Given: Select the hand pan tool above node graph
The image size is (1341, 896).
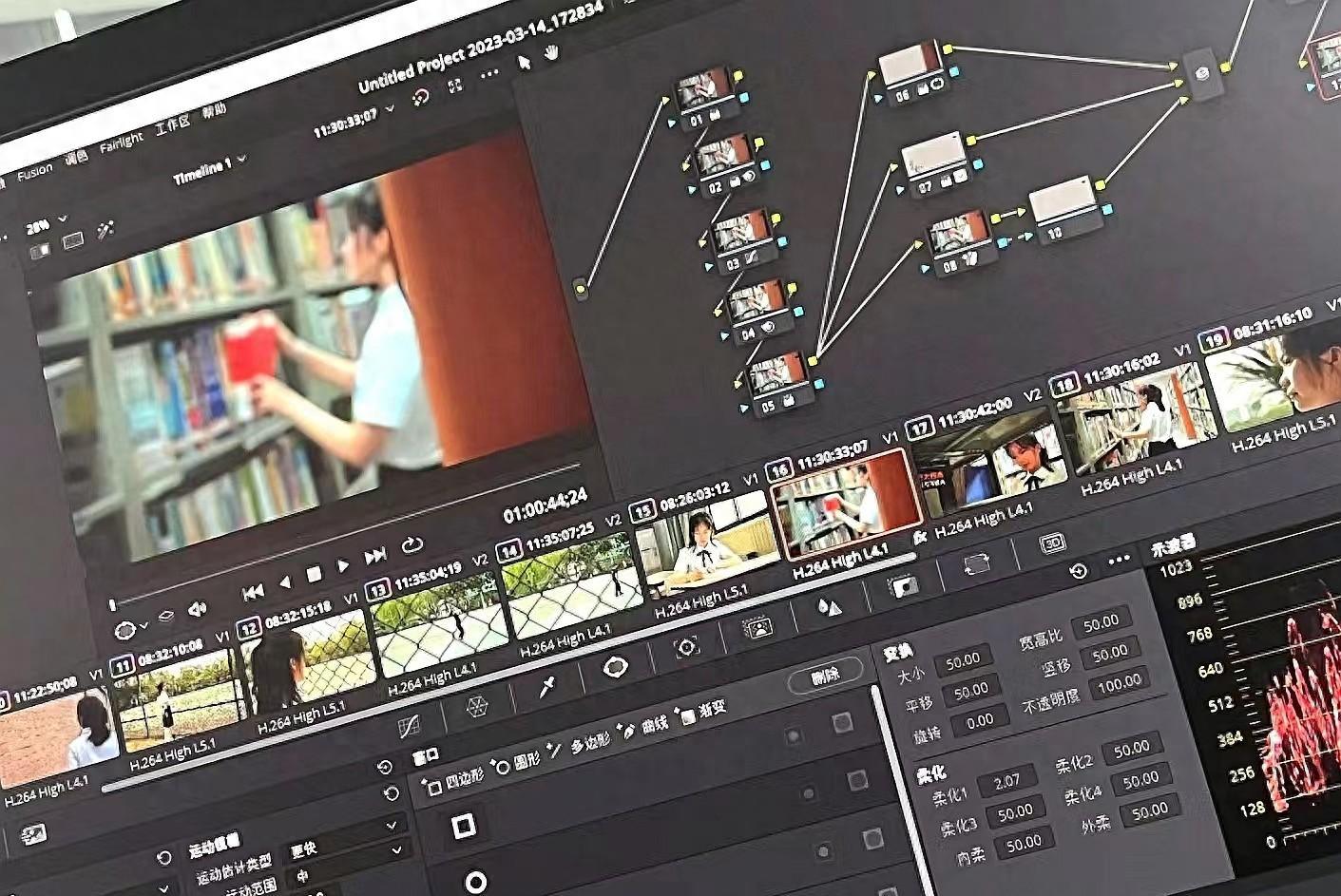Looking at the screenshot, I should pos(552,55).
